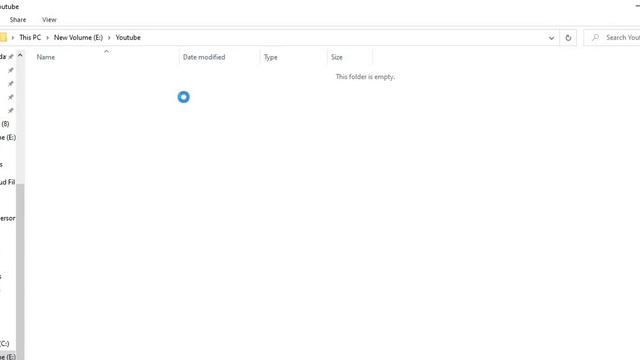This screenshot has width=640, height=360.
Task: Click the folder icon in address bar
Action: (x=3, y=38)
